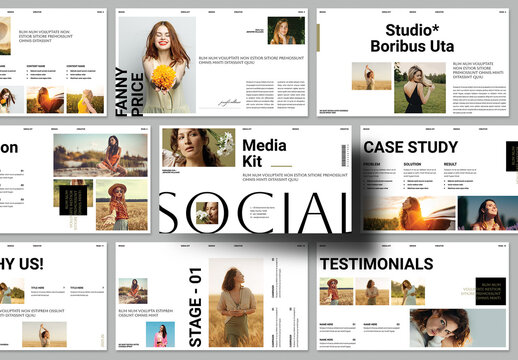518x360 pixels.
Task: Click the black text box on Testimonials slide
Action: click(491, 291)
